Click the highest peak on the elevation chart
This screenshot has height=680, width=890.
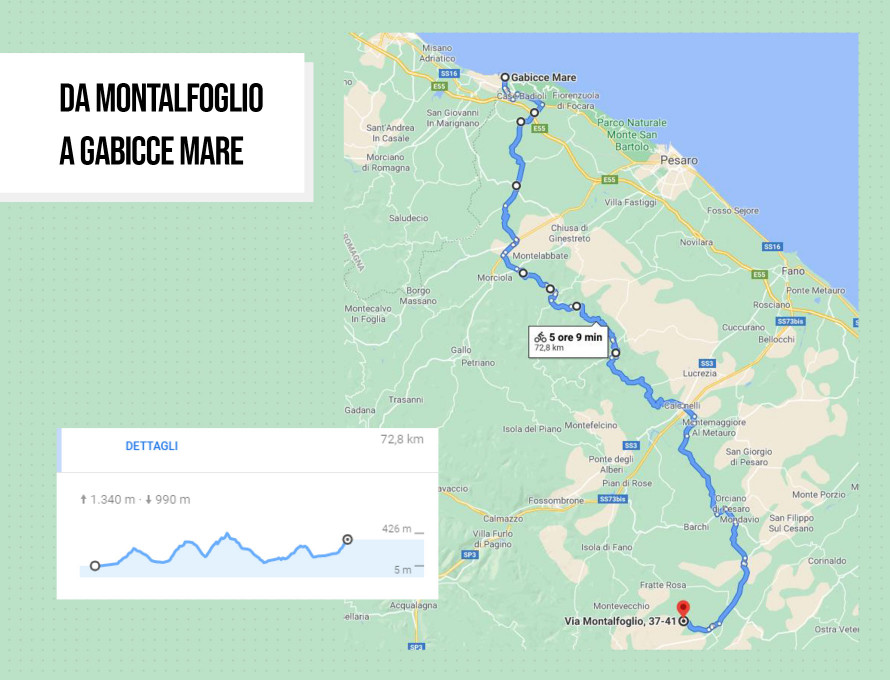click(228, 534)
